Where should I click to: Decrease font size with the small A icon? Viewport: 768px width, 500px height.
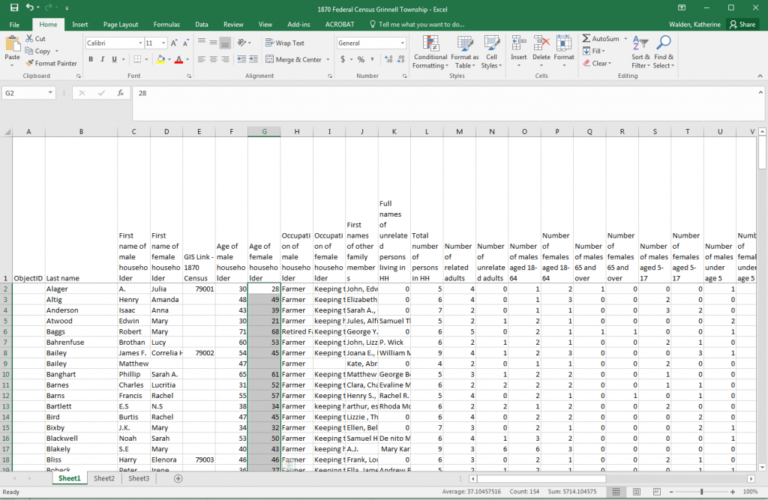186,43
